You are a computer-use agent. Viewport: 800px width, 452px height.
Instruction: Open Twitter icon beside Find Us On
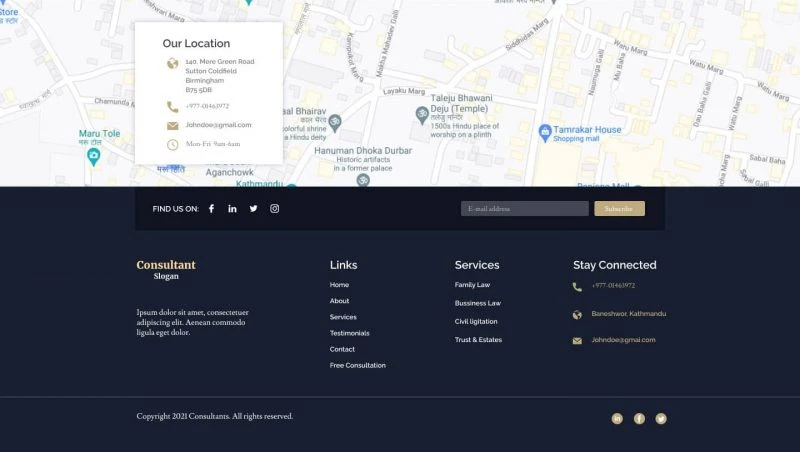pos(254,209)
